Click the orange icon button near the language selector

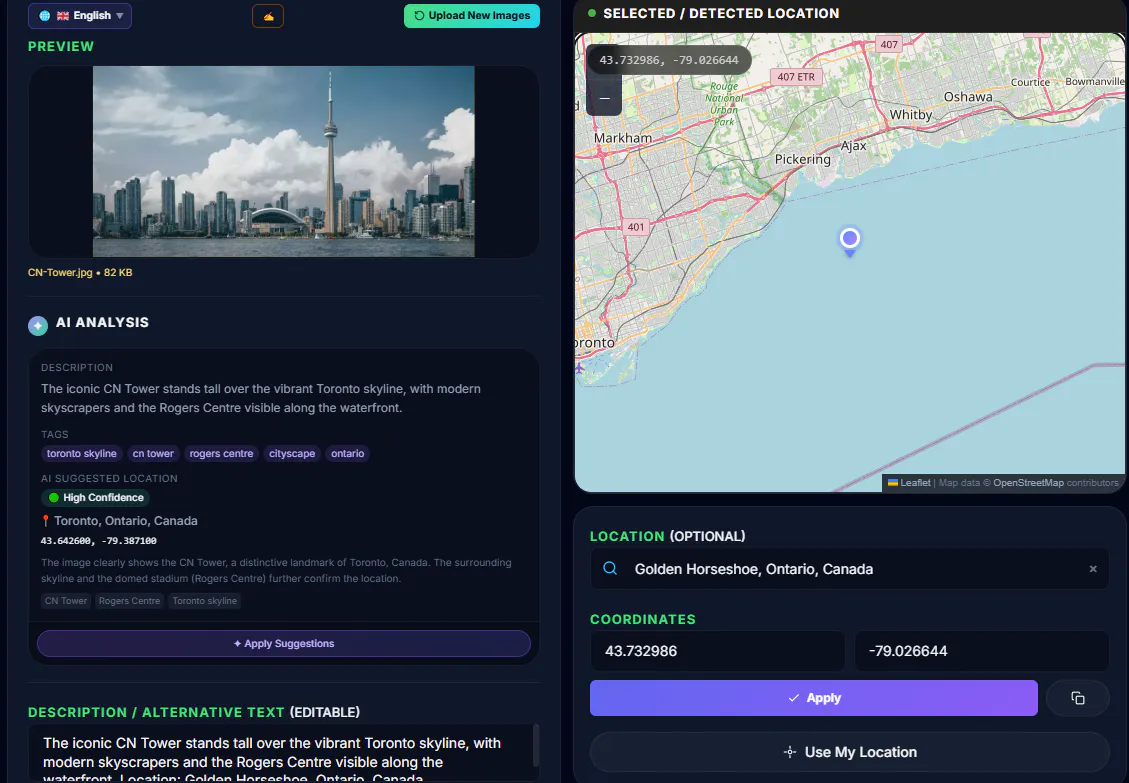pyautogui.click(x=268, y=16)
